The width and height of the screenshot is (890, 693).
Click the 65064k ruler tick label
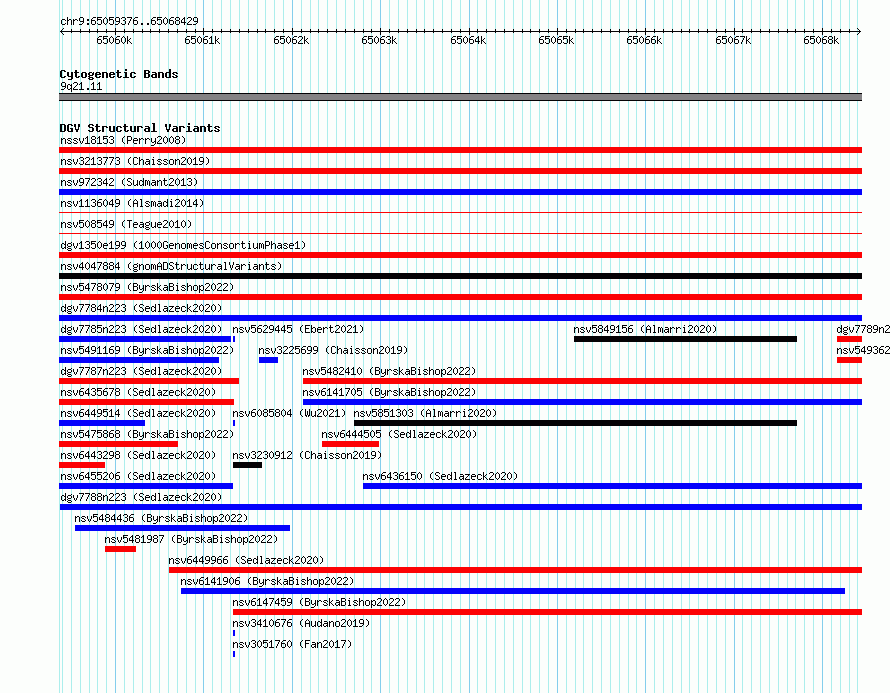click(x=468, y=40)
